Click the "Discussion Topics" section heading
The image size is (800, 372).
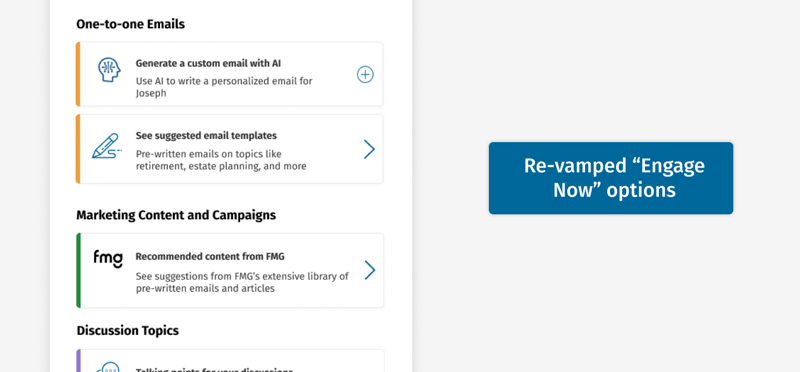point(128,330)
